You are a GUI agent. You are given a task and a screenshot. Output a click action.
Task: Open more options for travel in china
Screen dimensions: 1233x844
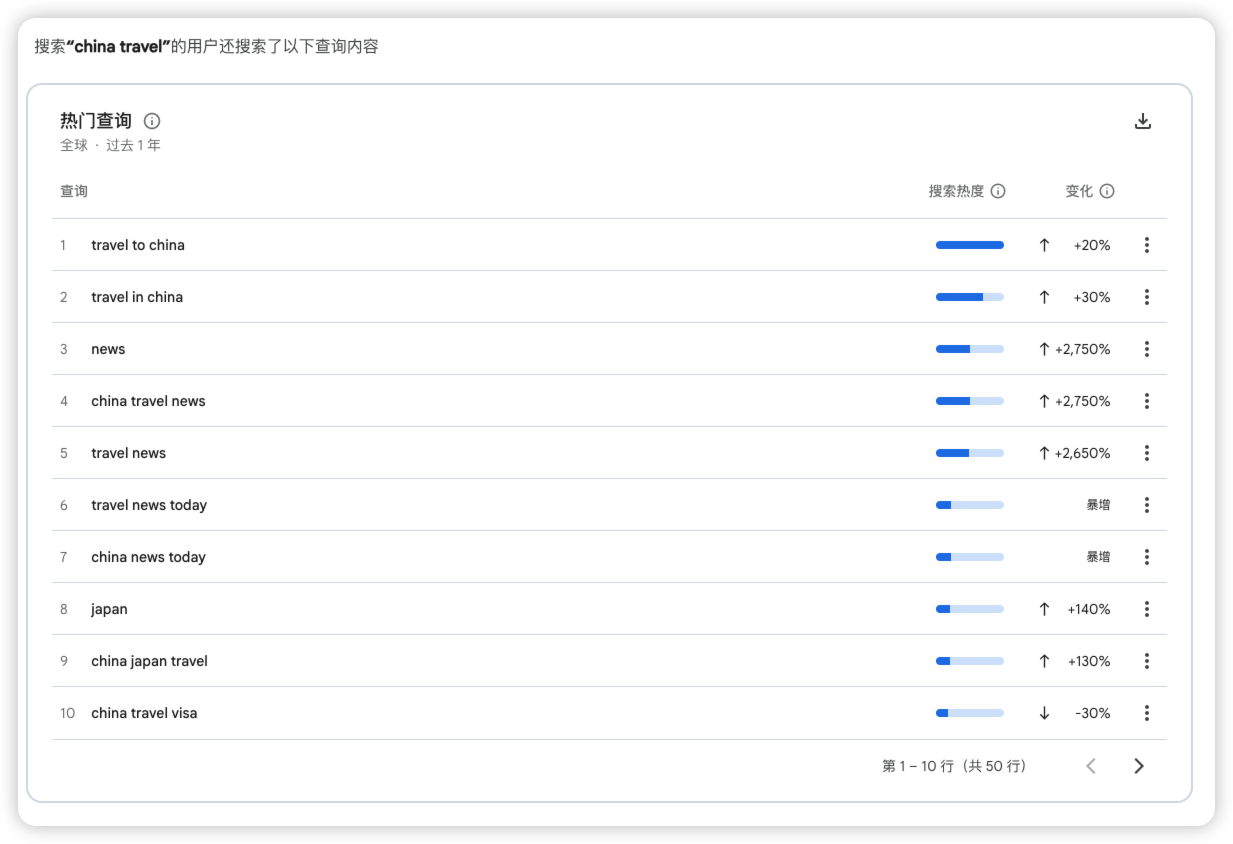(x=1147, y=297)
